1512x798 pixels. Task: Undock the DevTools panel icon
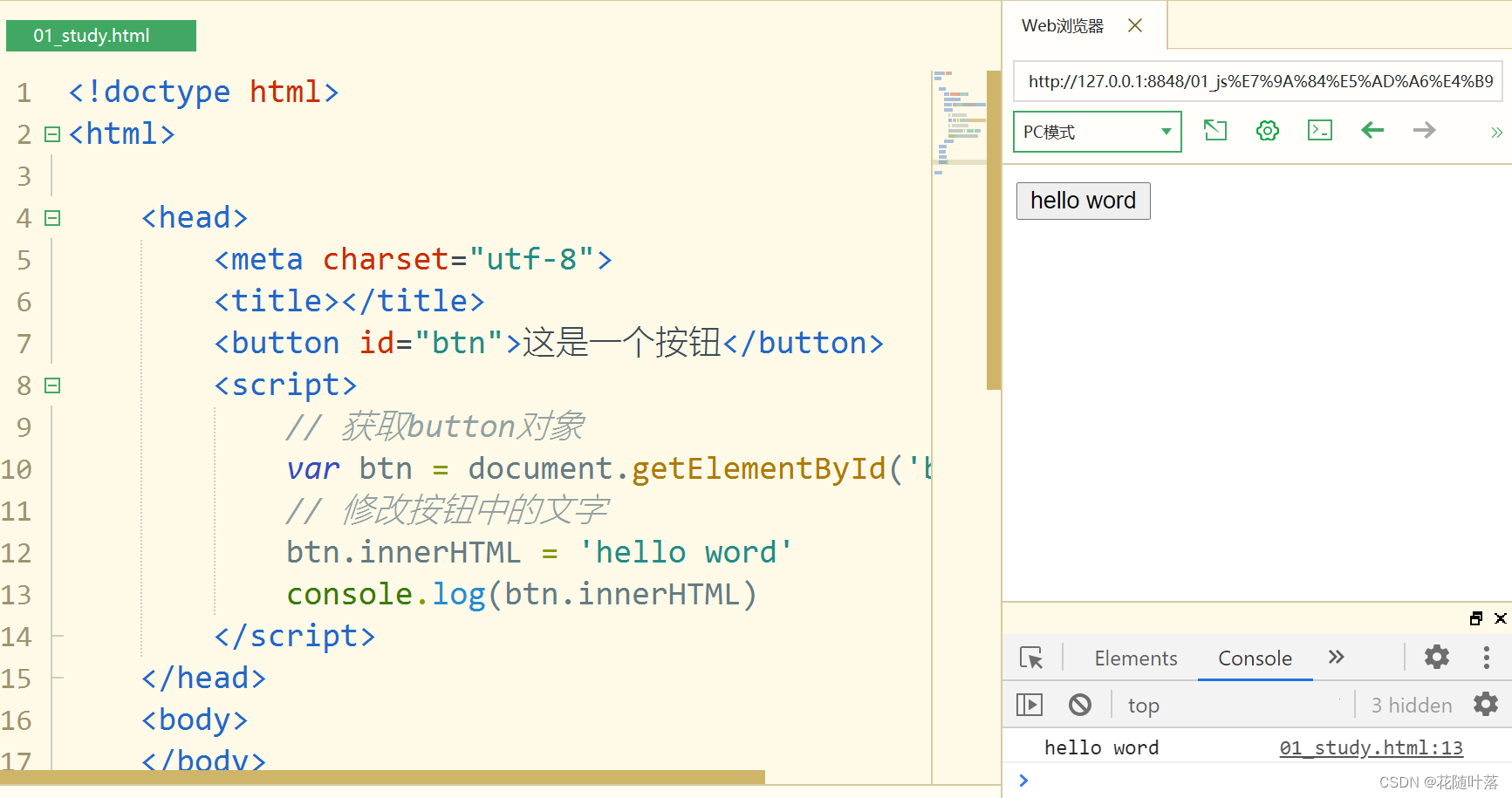1476,618
